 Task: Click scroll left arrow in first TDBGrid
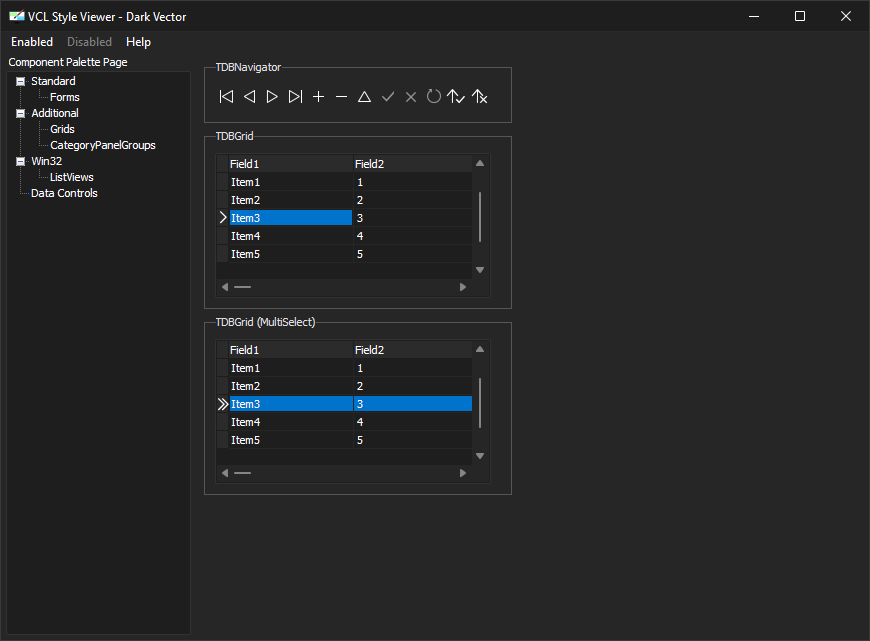pos(225,287)
